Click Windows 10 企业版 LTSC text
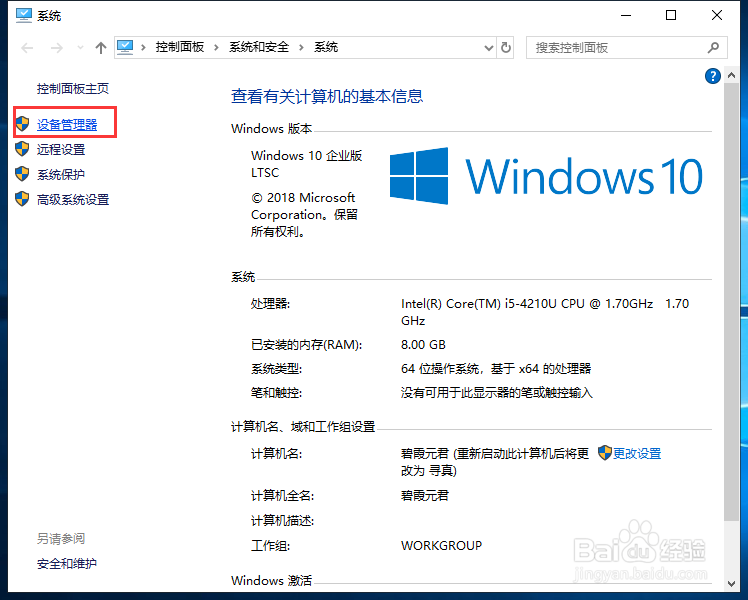Screen dimensions: 748x600 307,164
